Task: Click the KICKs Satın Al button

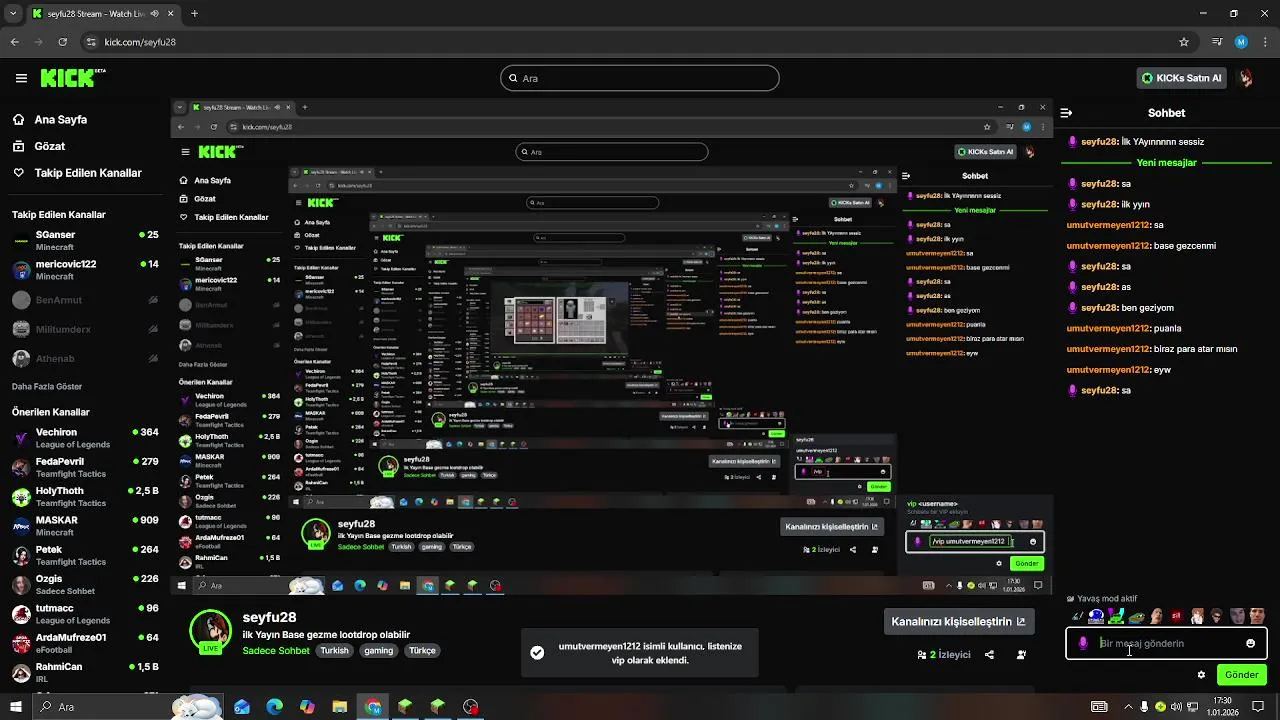Action: coord(1181,78)
